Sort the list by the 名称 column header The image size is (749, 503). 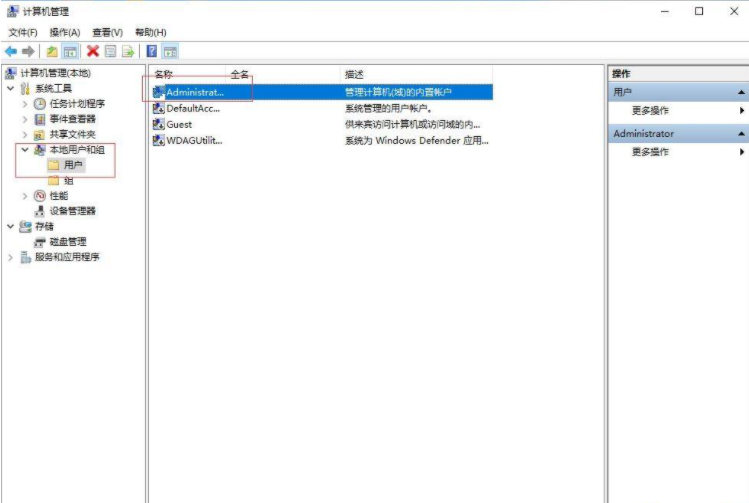click(164, 74)
